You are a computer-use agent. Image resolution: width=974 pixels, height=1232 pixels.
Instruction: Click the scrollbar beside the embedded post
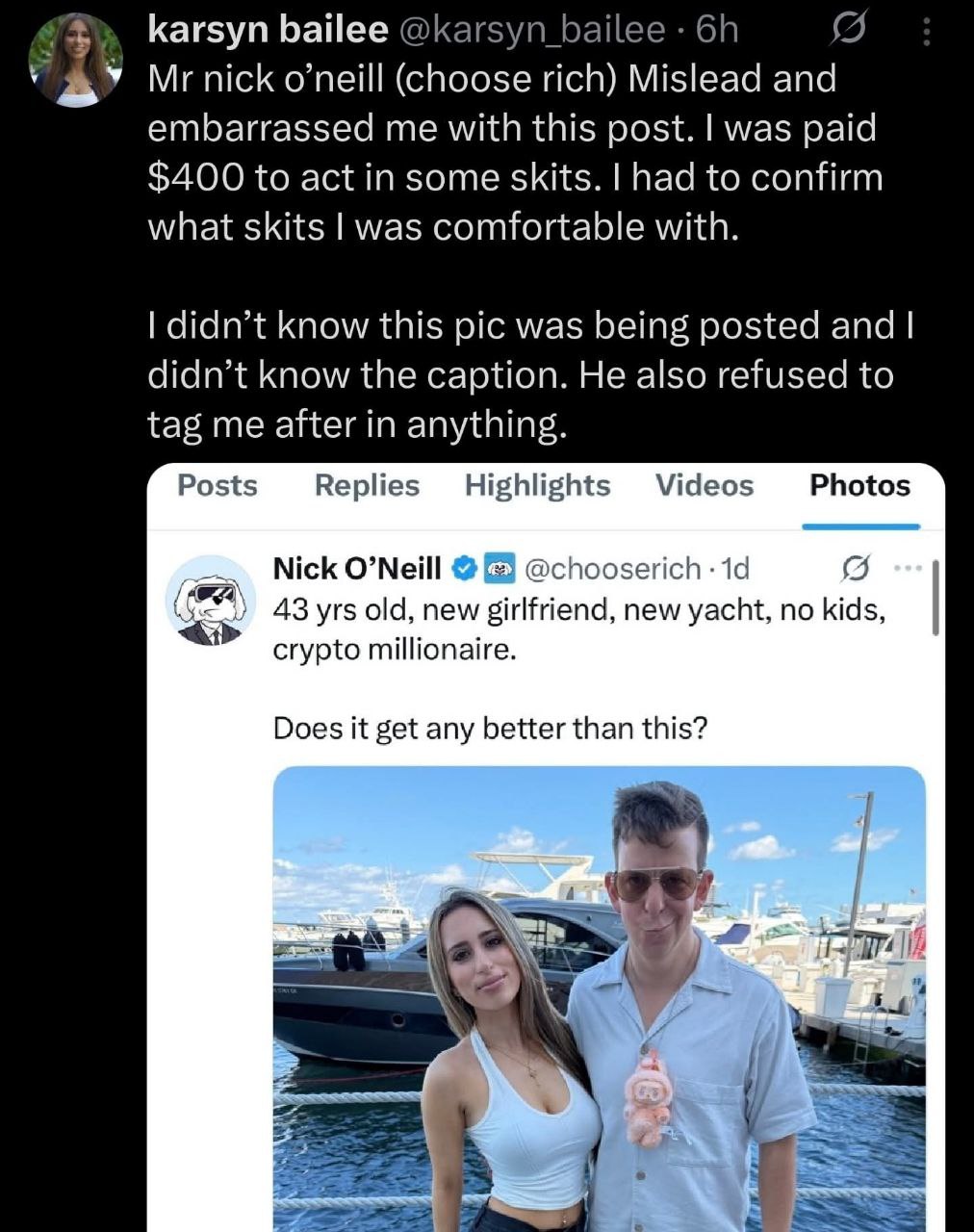pyautogui.click(x=936, y=600)
